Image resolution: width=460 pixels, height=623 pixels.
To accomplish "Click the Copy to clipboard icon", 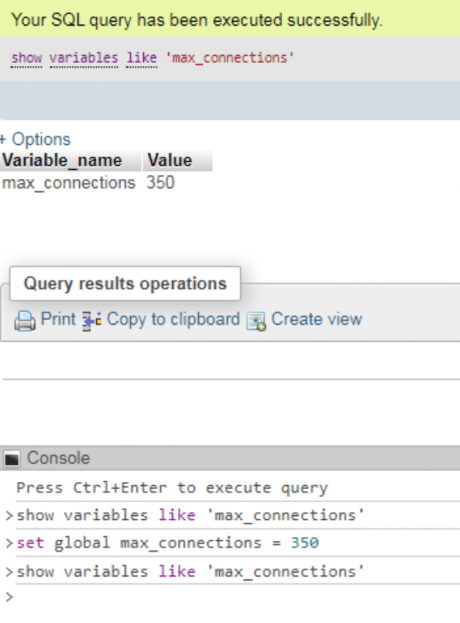I will point(92,321).
